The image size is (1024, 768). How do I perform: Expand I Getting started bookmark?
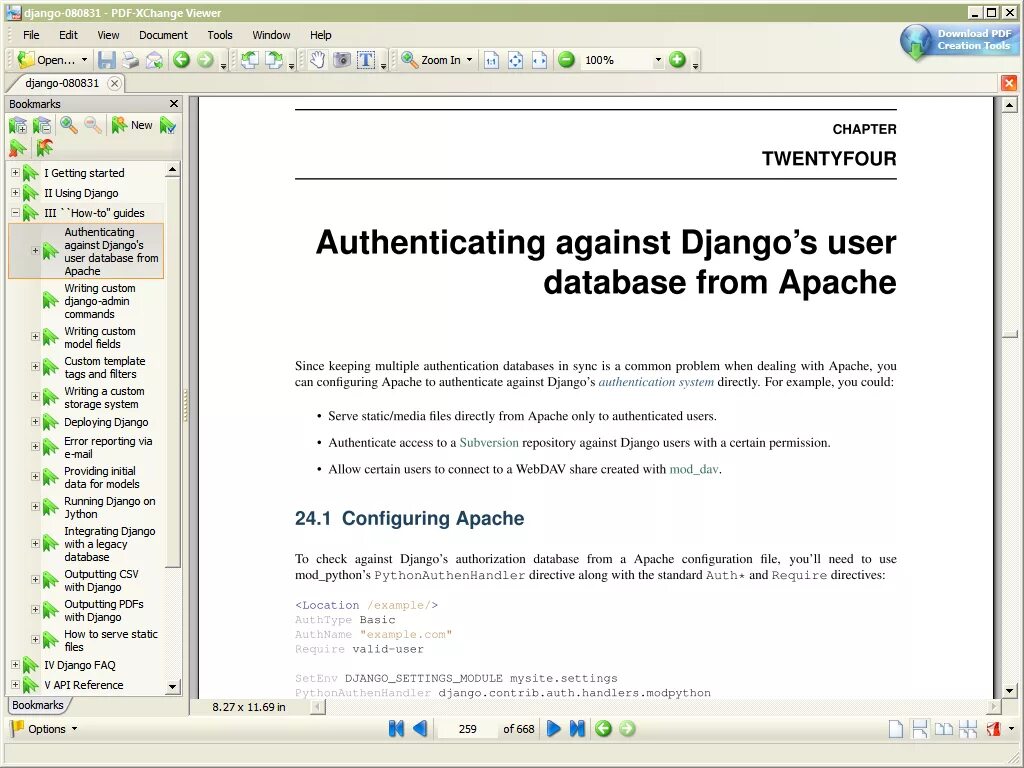point(15,172)
